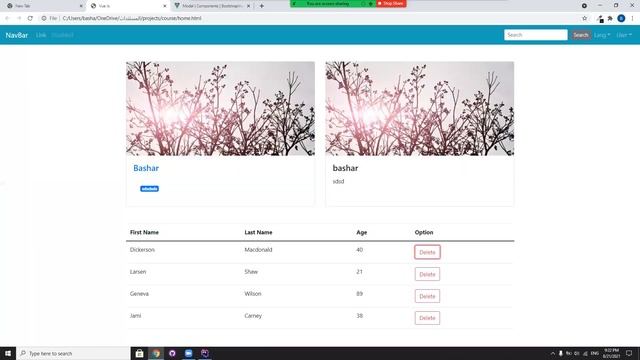Click the lowercase bashar card image
Viewport: 640px width, 360px height.
pyautogui.click(x=420, y=109)
